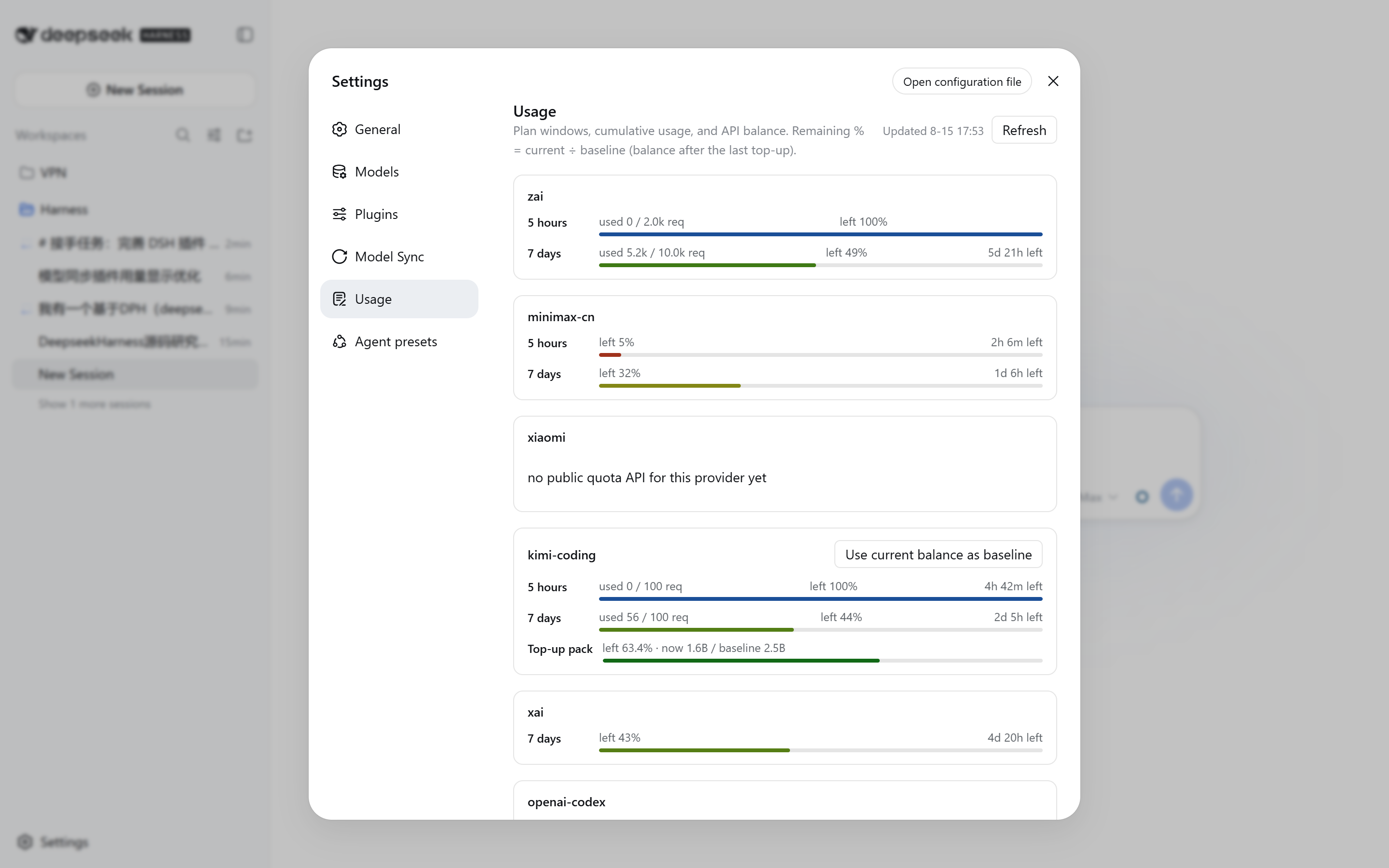Click "no public quota API for this provider yet"
The height and width of the screenshot is (868, 1389).
[x=647, y=477]
